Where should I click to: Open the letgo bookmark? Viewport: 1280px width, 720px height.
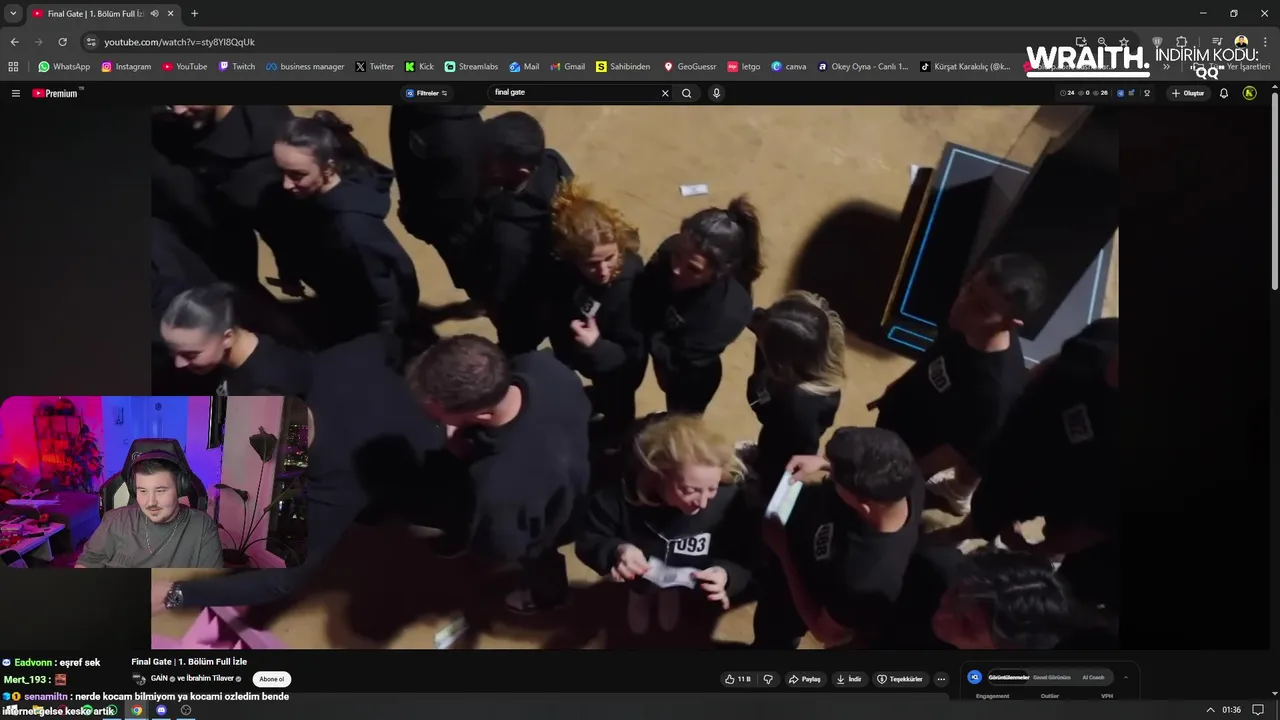(744, 67)
